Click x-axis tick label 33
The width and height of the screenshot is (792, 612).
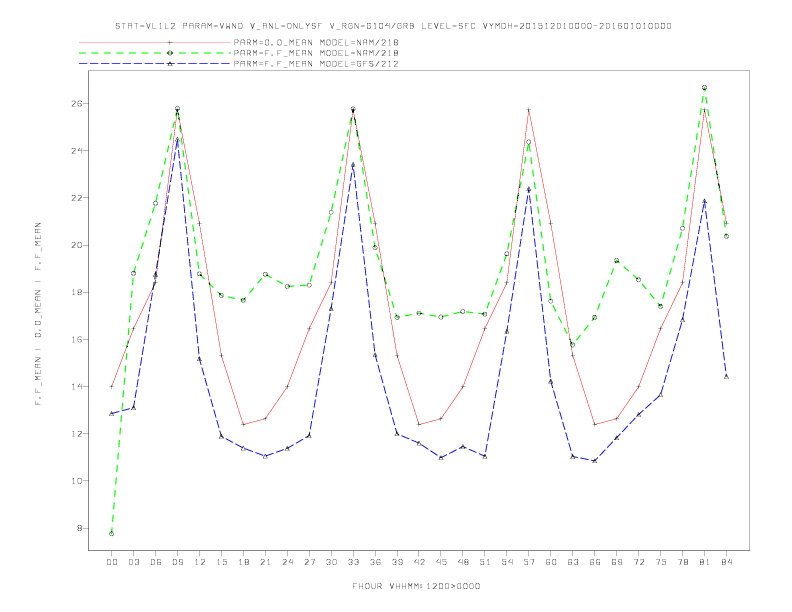[353, 562]
